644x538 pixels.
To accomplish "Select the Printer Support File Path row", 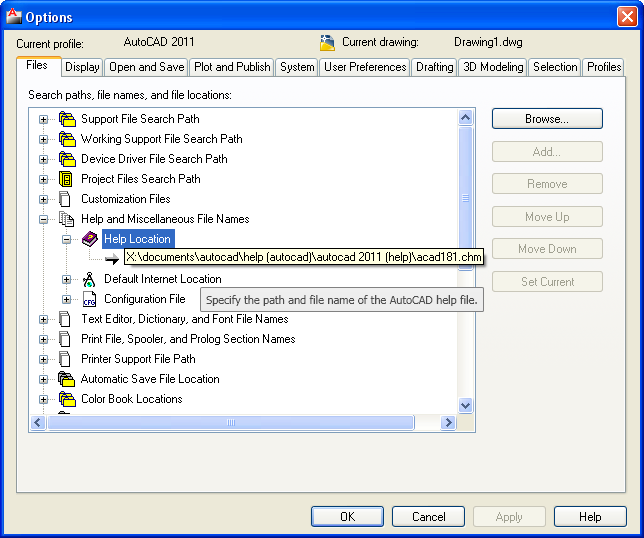I will 138,359.
